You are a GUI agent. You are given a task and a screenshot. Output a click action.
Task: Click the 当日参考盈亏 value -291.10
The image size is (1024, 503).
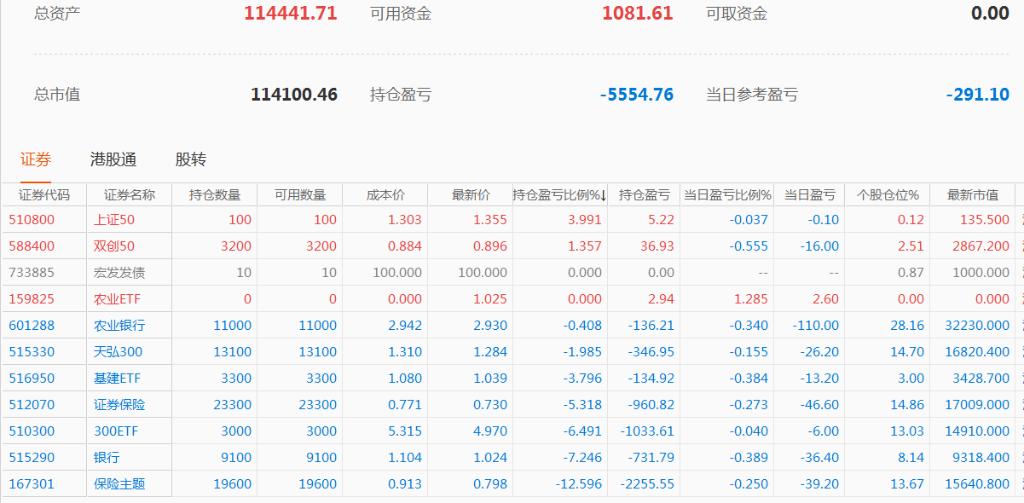coord(977,95)
